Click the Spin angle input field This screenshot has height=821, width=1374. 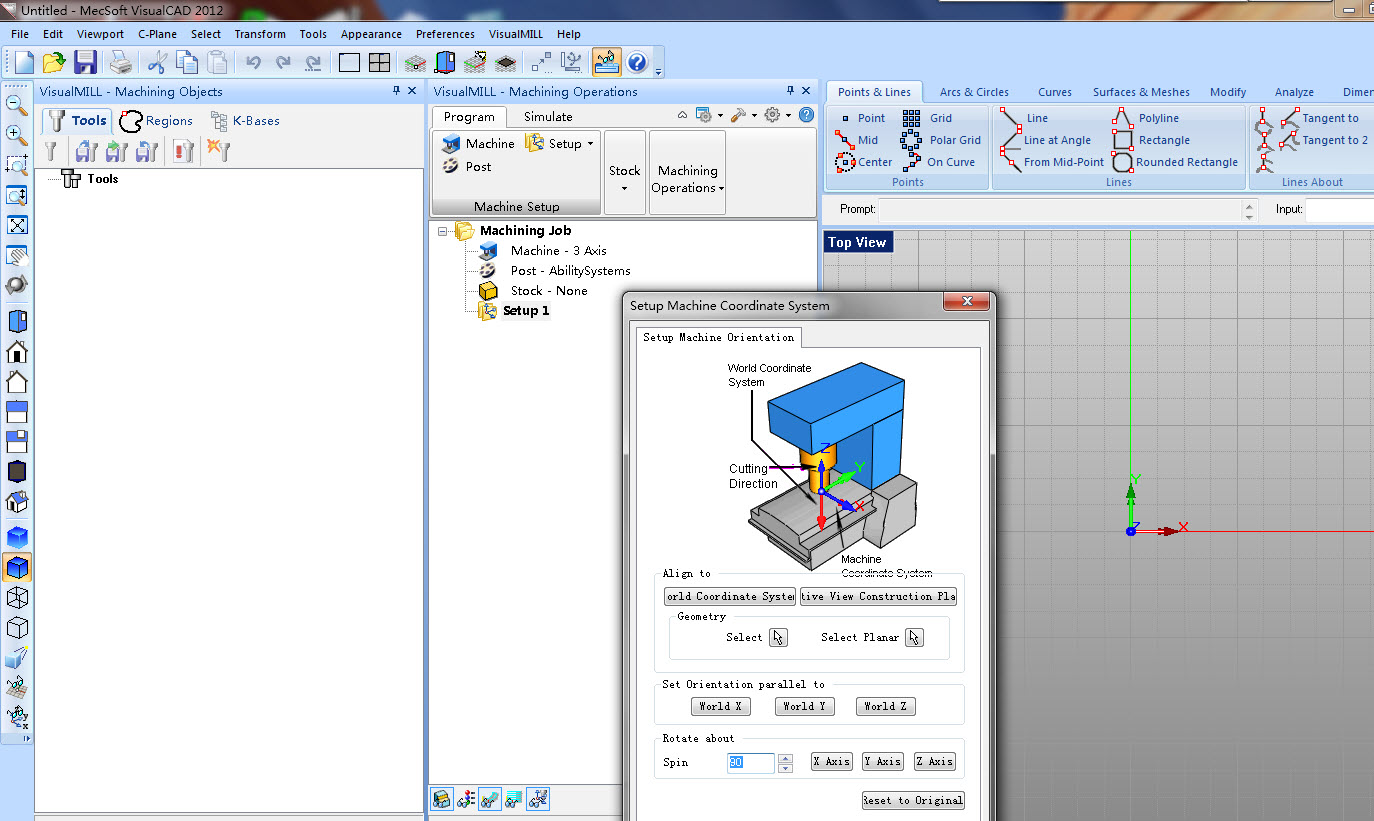point(750,762)
